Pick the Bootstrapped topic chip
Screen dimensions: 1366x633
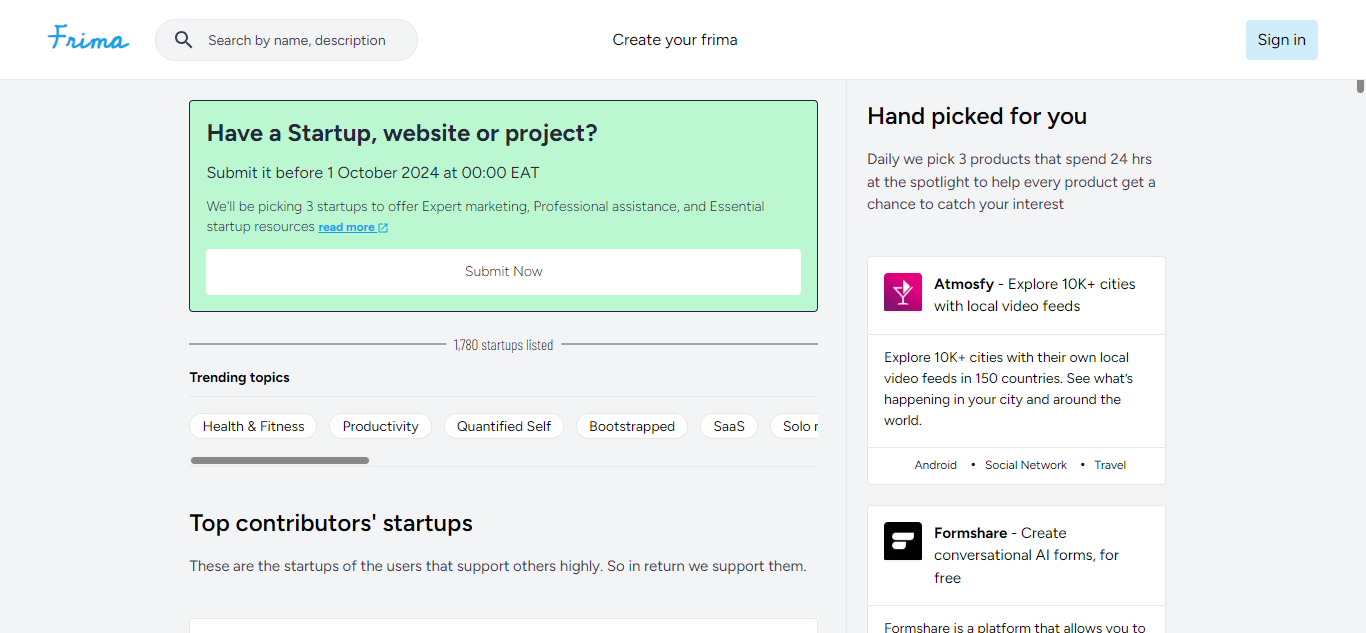[x=632, y=426]
